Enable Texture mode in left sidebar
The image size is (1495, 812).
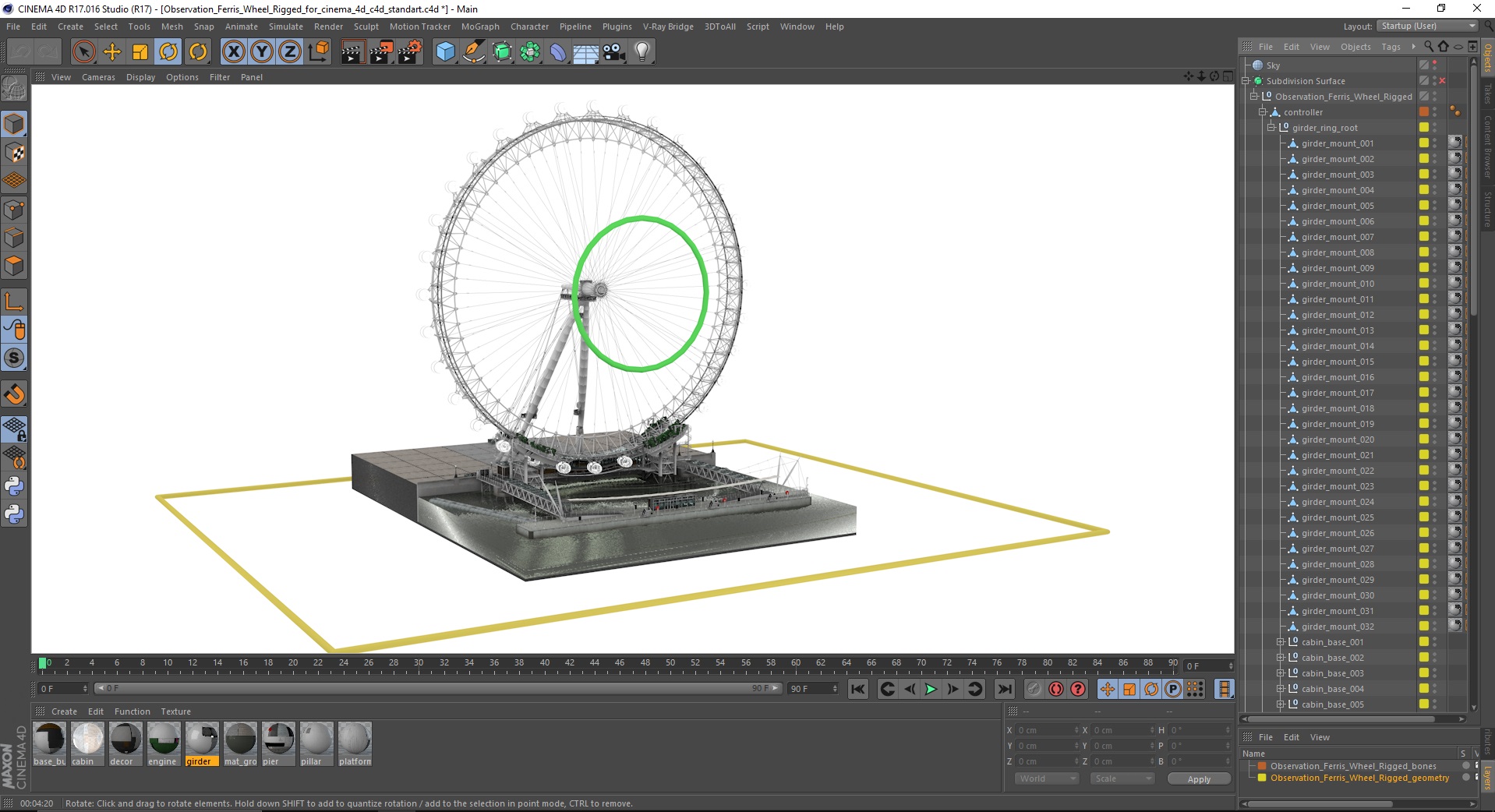click(14, 153)
